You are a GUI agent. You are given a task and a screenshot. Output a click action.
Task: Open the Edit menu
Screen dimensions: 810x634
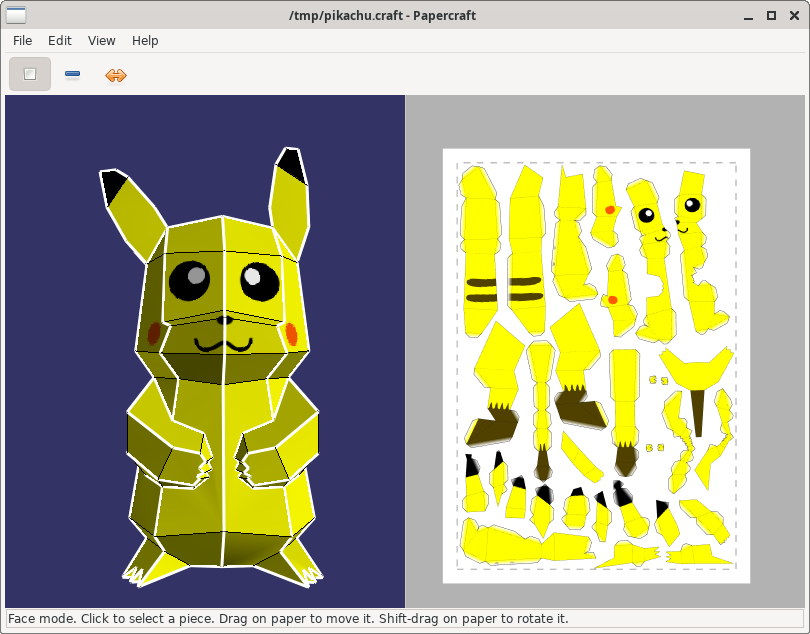pos(59,40)
